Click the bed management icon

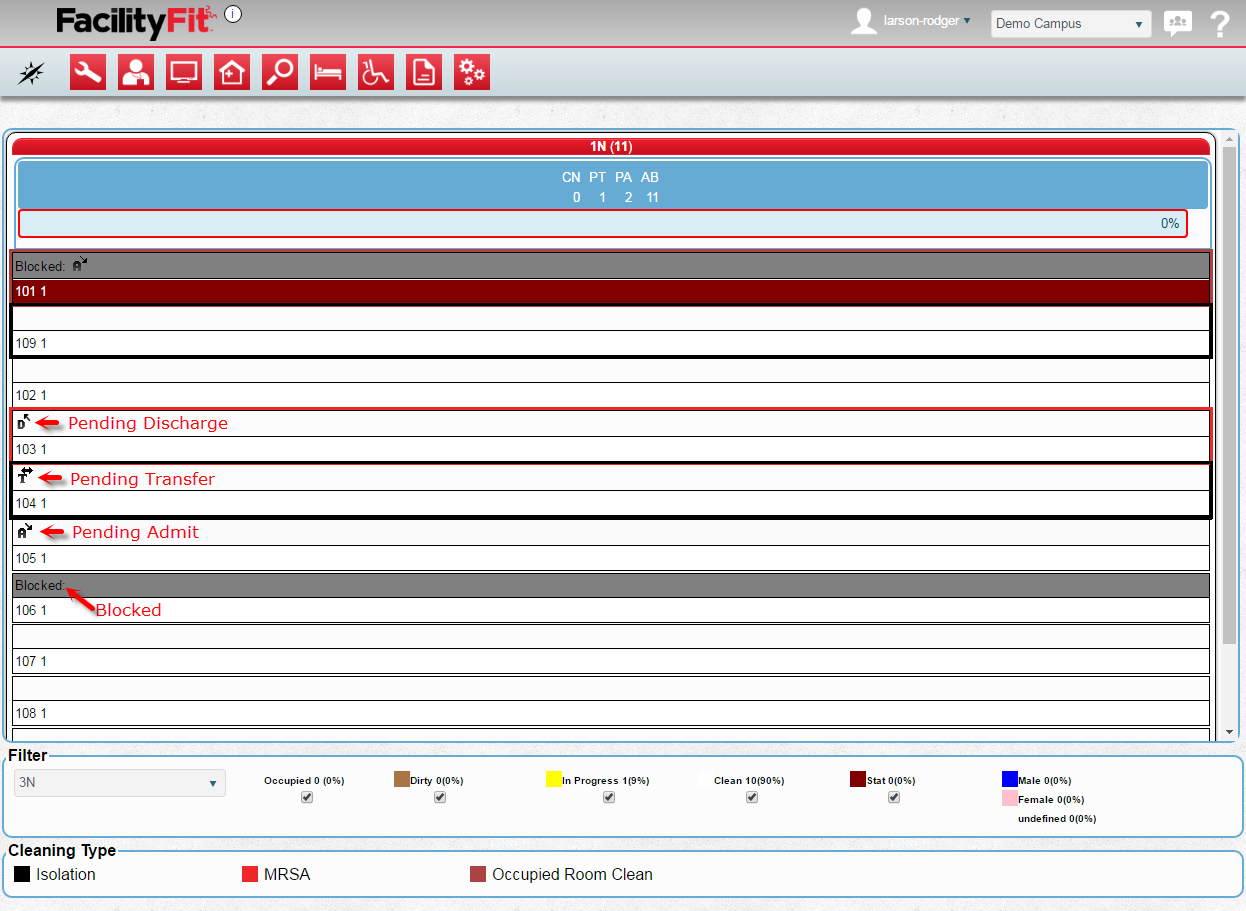[x=328, y=72]
